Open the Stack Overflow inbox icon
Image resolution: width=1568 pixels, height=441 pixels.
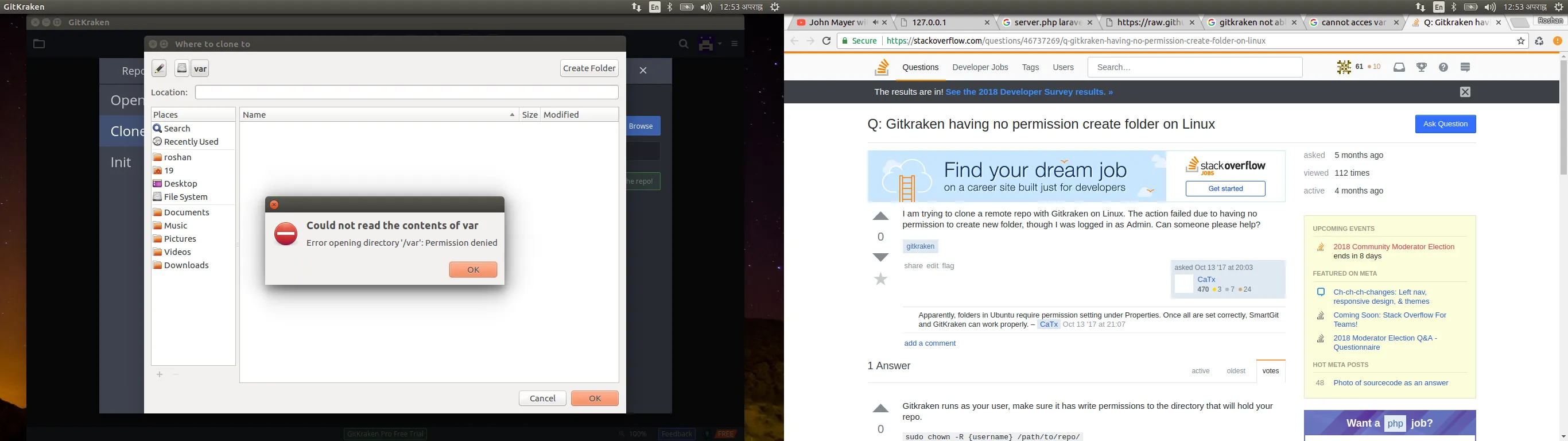(1399, 68)
